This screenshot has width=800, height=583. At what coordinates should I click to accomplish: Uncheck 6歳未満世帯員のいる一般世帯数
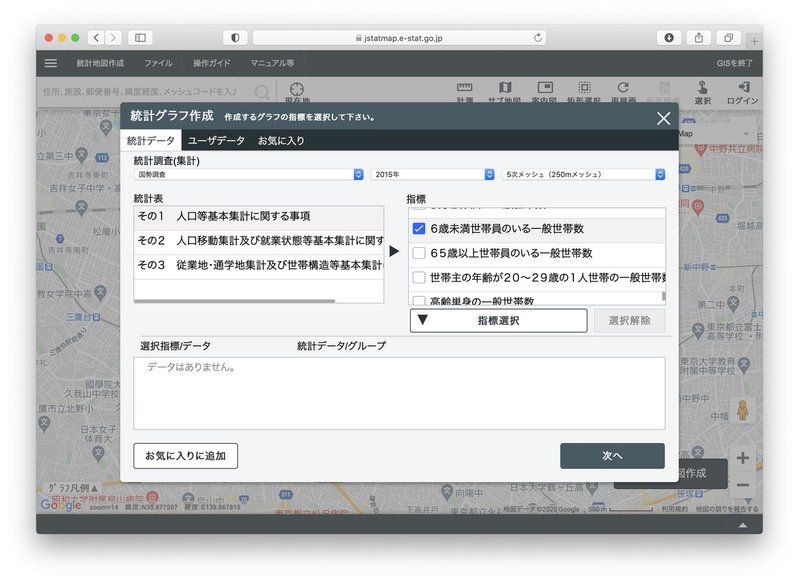[x=419, y=229]
